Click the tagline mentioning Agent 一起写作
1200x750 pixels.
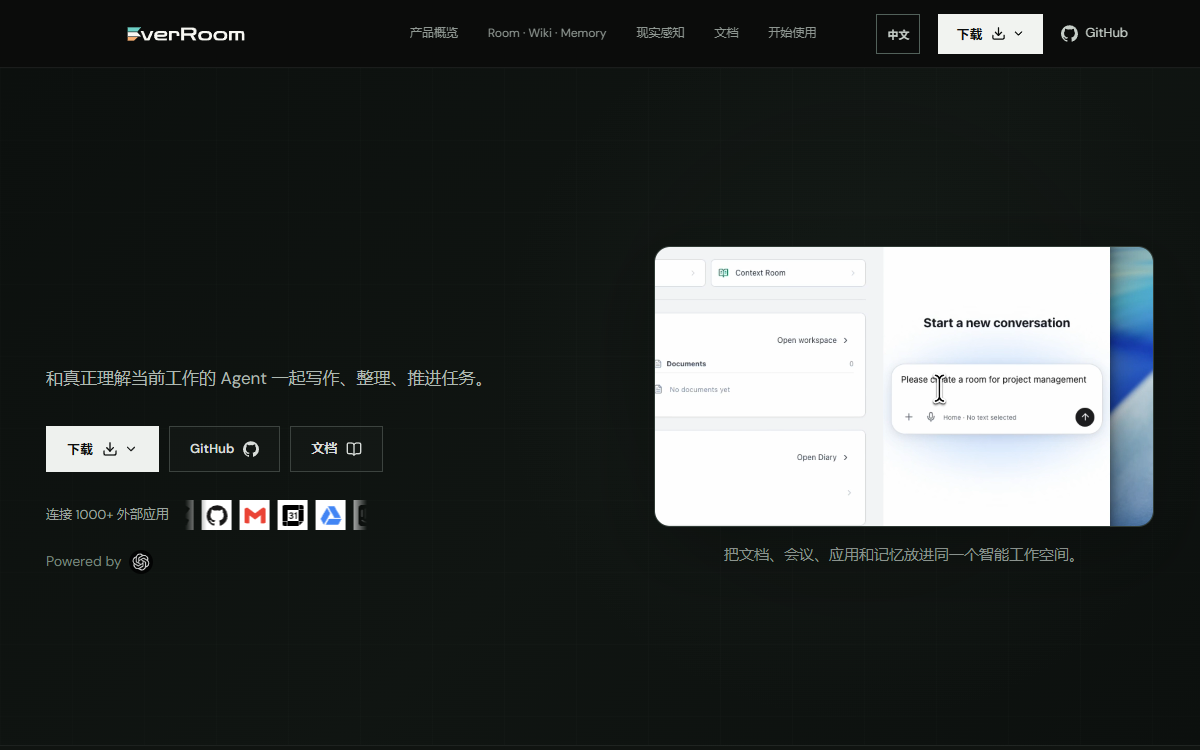(x=269, y=379)
